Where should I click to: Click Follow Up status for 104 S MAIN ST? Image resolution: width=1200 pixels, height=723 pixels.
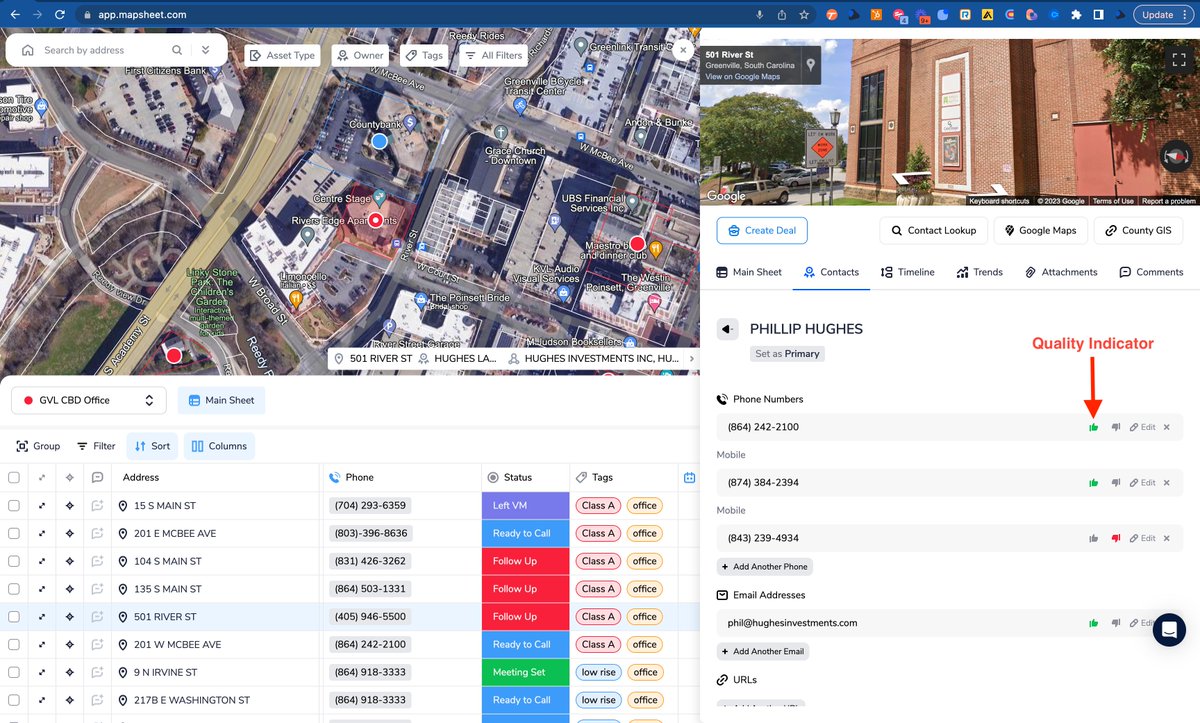pyautogui.click(x=525, y=561)
